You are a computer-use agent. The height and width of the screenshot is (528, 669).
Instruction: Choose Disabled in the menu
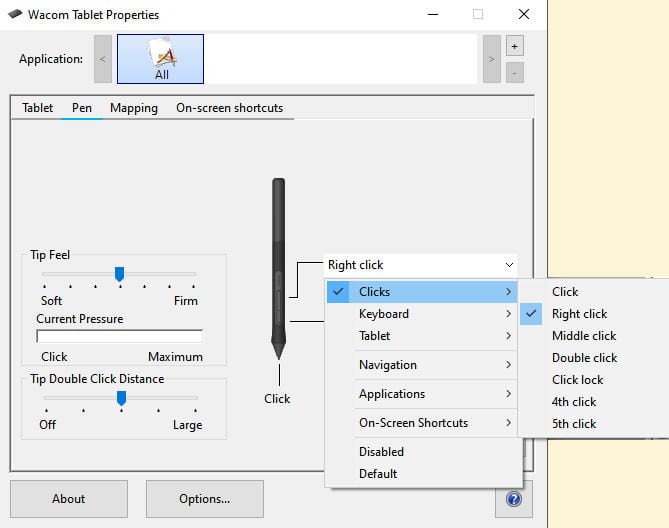click(x=422, y=452)
